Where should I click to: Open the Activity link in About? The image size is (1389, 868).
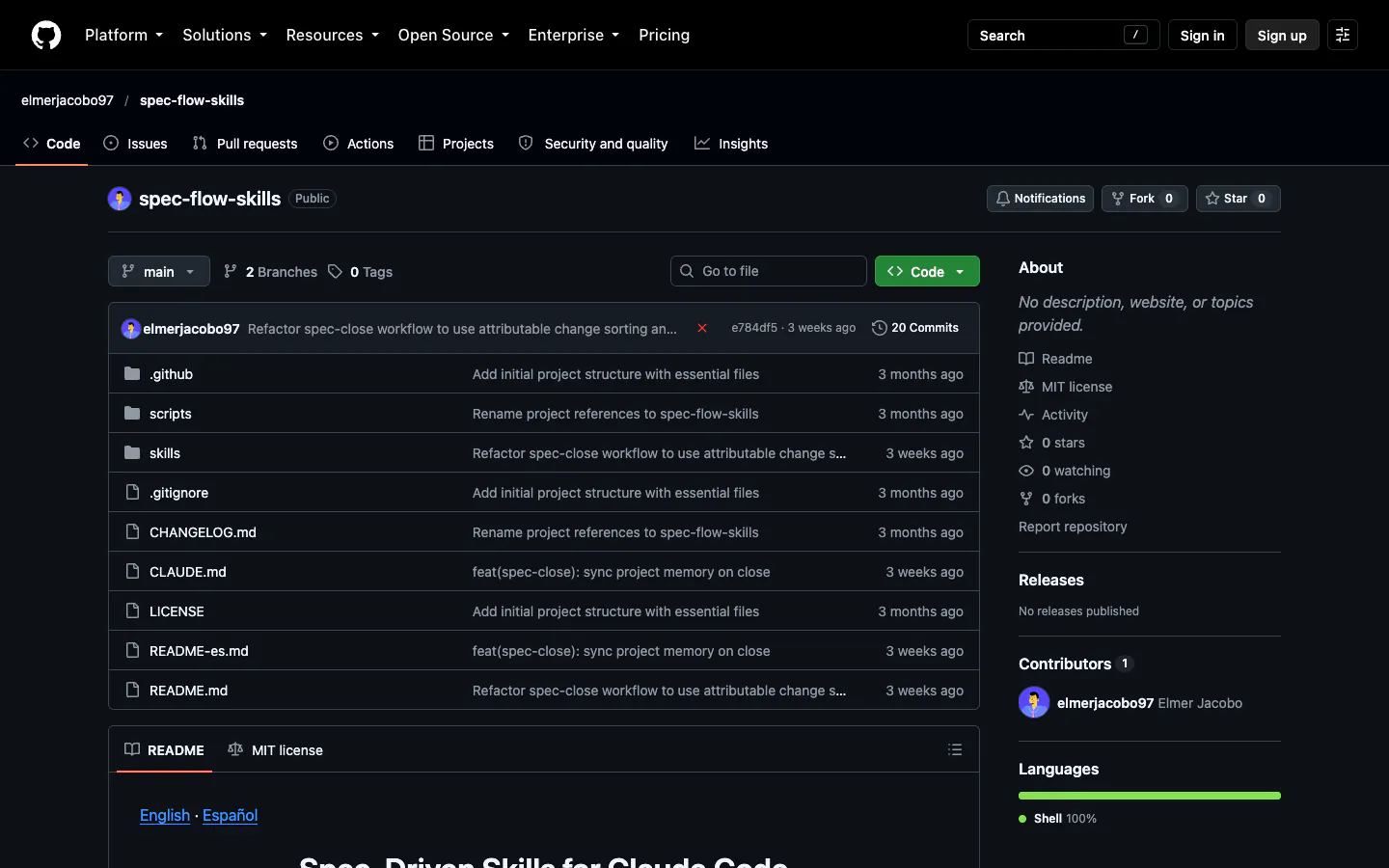coord(1053,415)
